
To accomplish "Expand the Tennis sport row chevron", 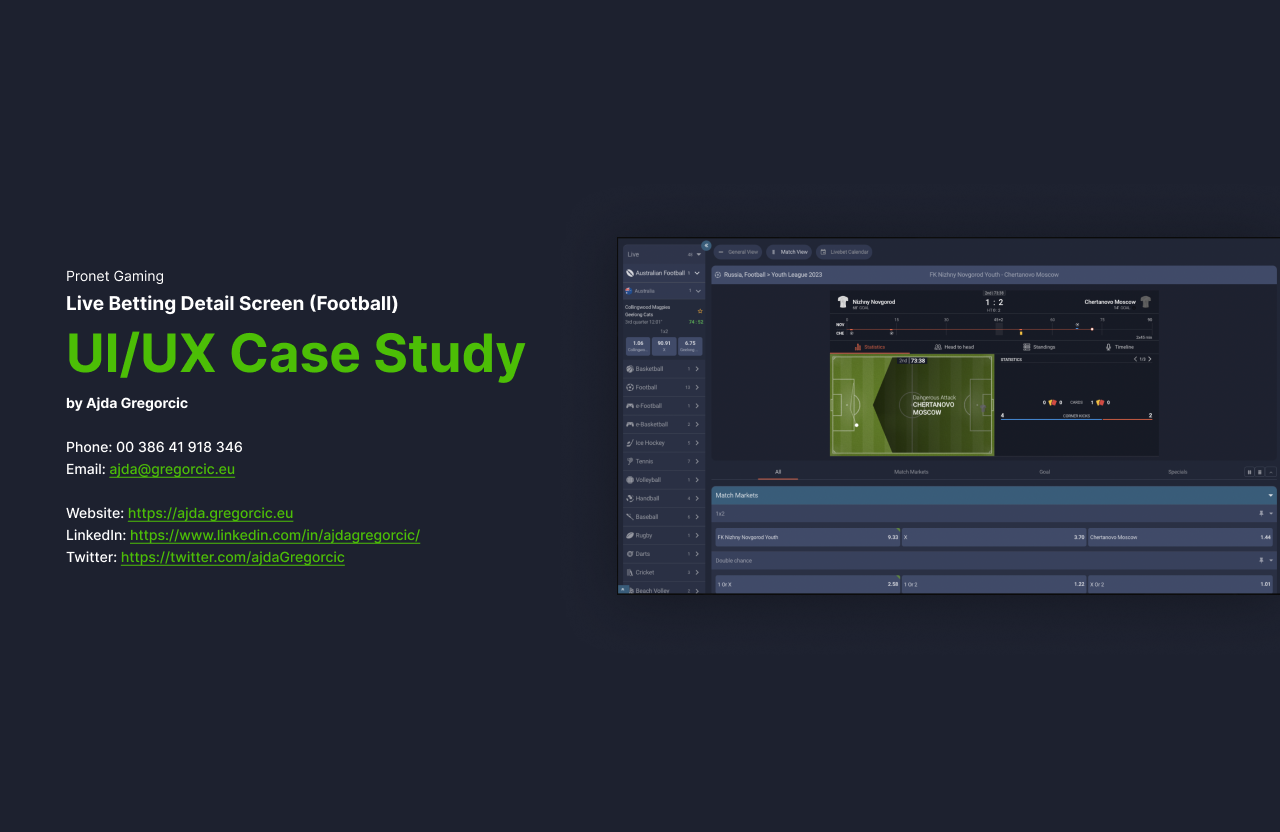I will [x=697, y=461].
